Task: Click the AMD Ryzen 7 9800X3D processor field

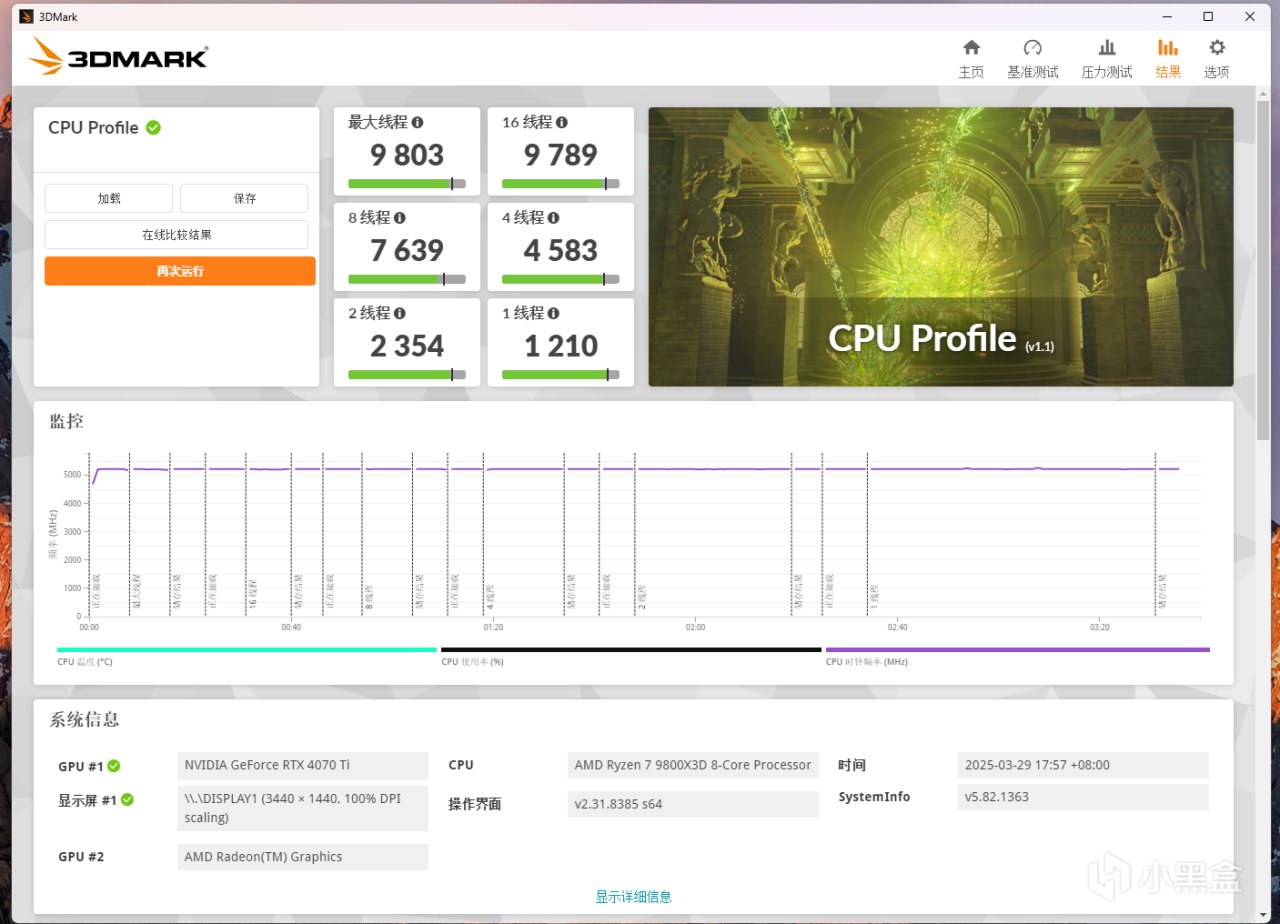Action: tap(693, 765)
